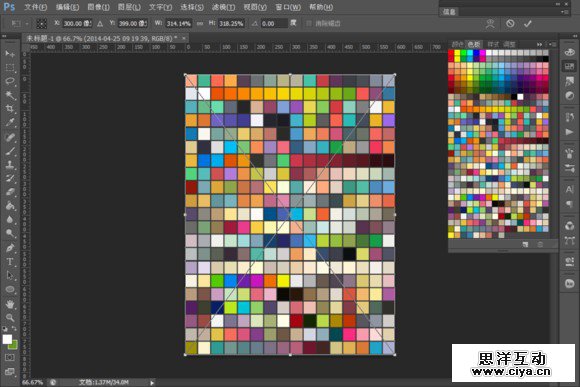Screen dimensions: 580x387
Task: Click the H height percentage field
Action: click(x=232, y=24)
